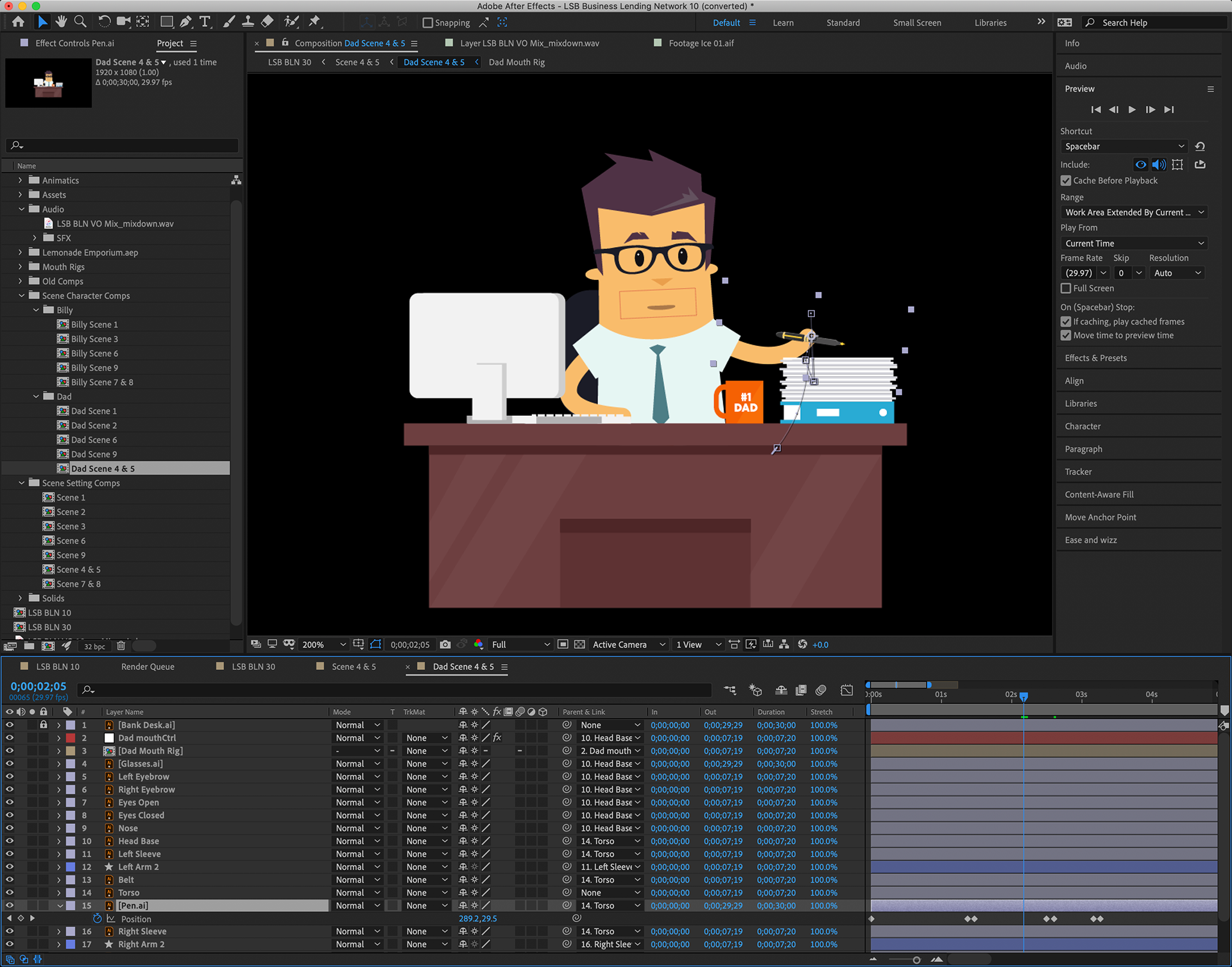Switch to the Learn workspace
Screen dimensions: 1232x967
[783, 22]
